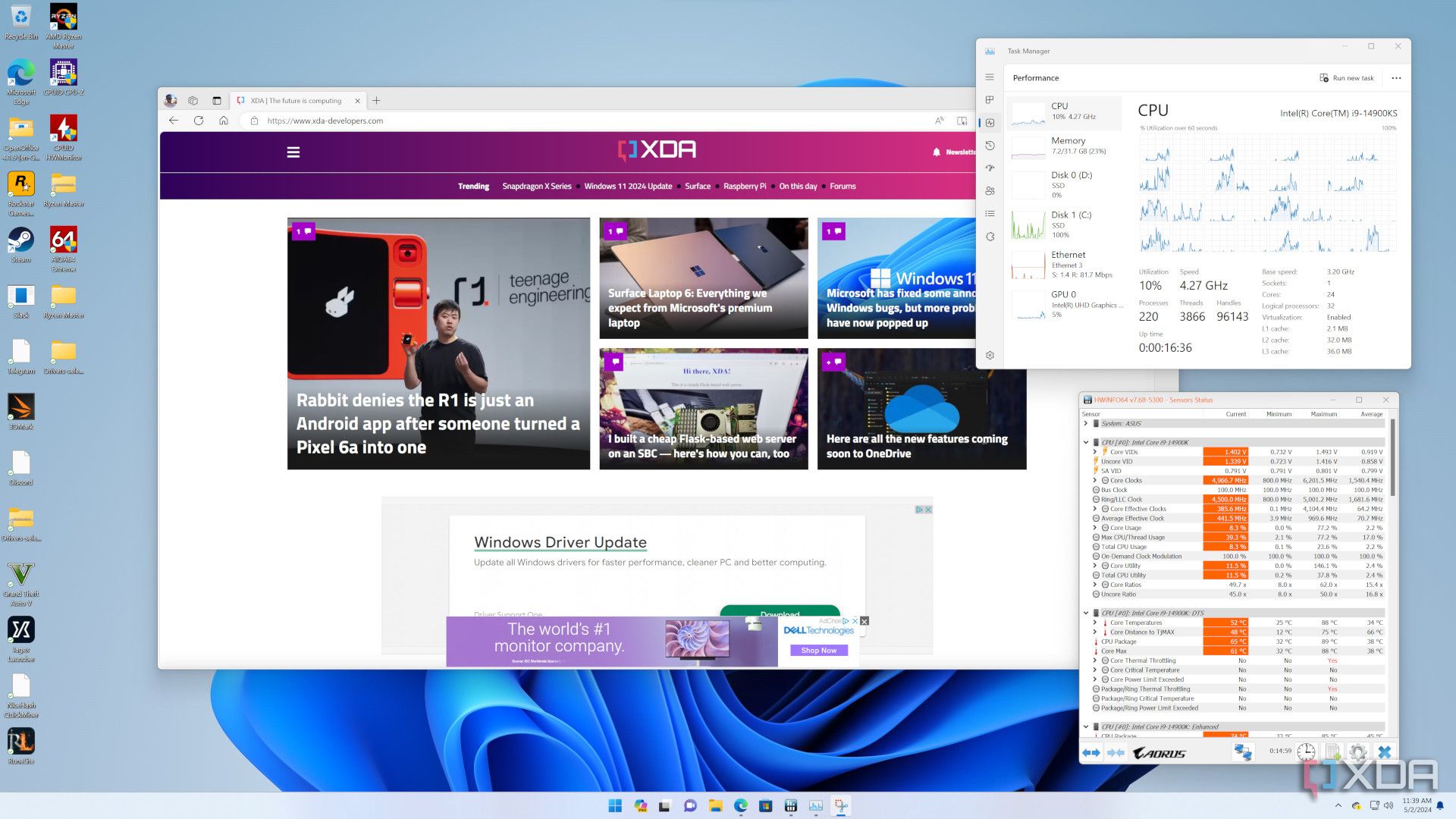The width and height of the screenshot is (1456, 819).
Task: Collapse CPU [#0] Intel Core i9-14900K group
Action: [1086, 442]
